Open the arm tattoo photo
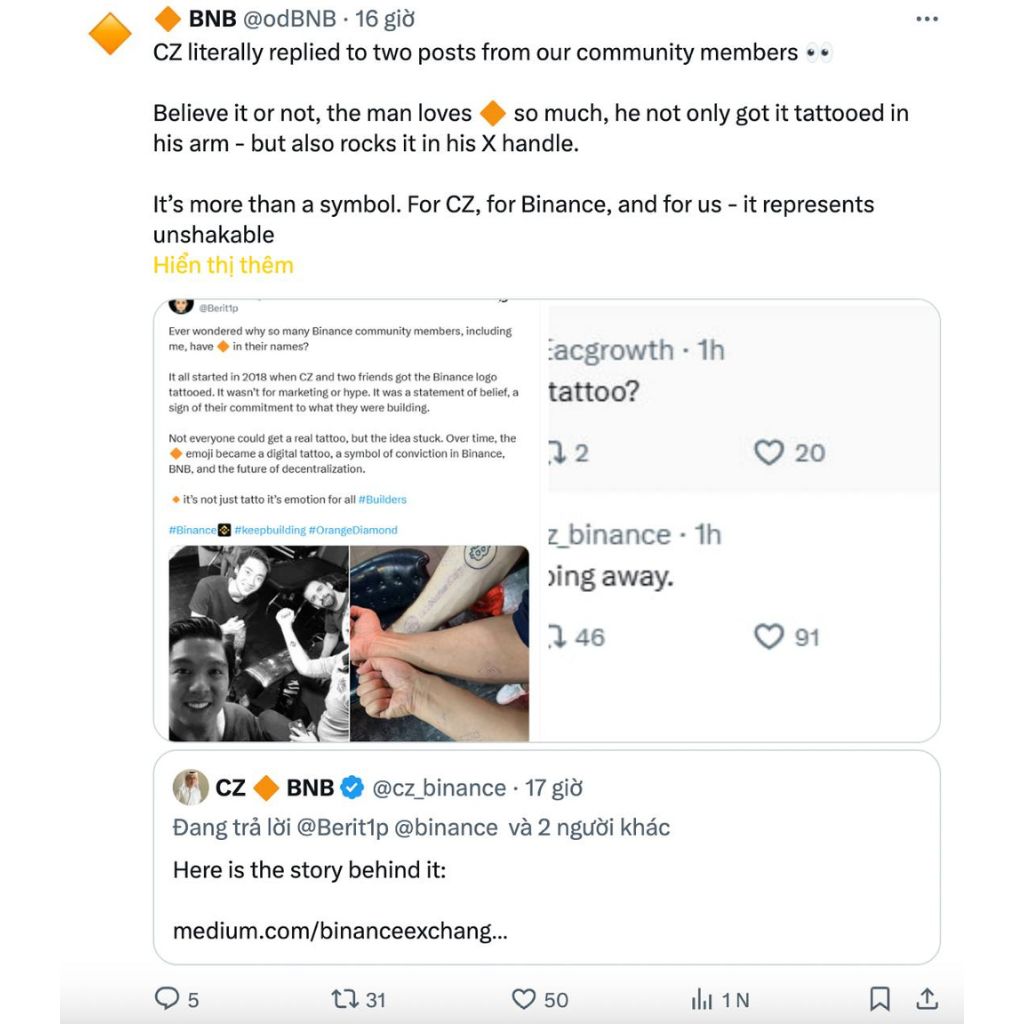 coord(439,643)
